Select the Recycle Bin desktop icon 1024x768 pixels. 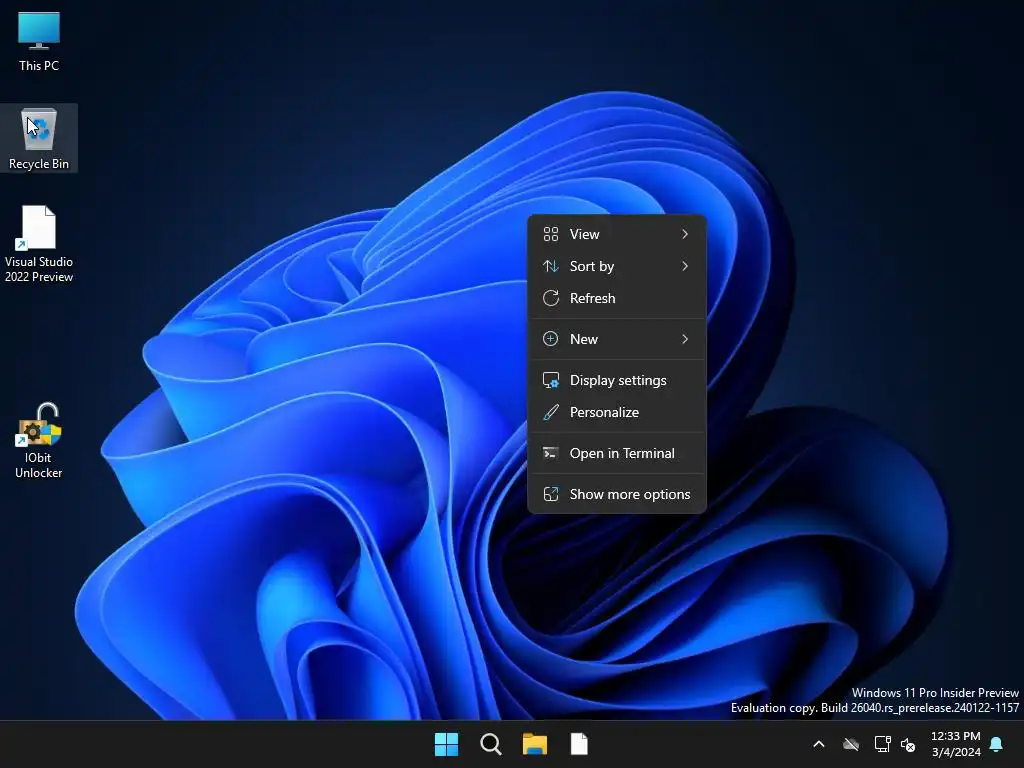coord(39,138)
